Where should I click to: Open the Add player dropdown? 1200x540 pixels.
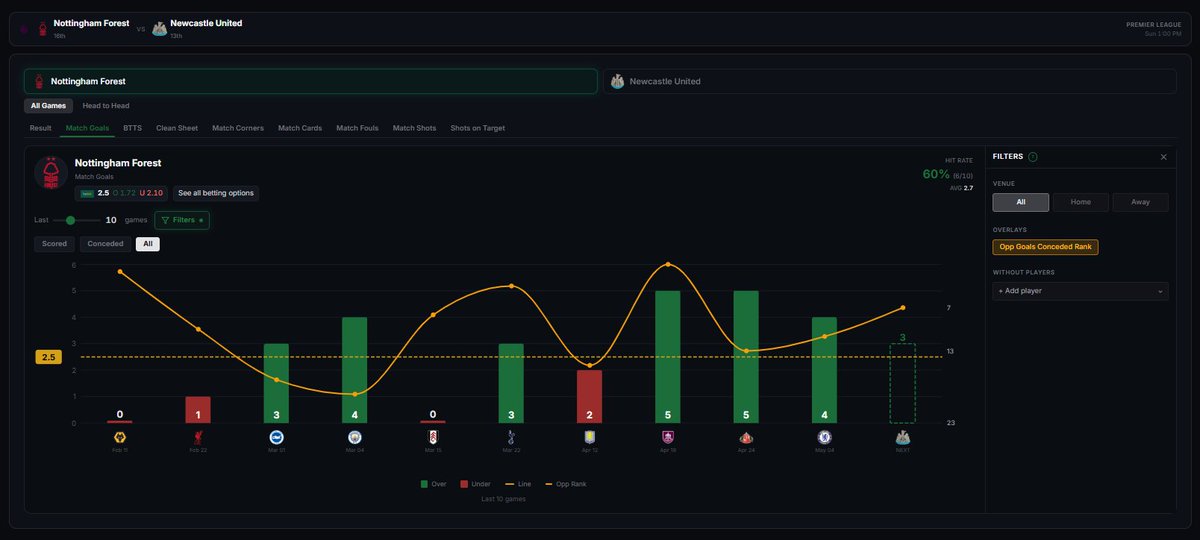(x=1080, y=291)
